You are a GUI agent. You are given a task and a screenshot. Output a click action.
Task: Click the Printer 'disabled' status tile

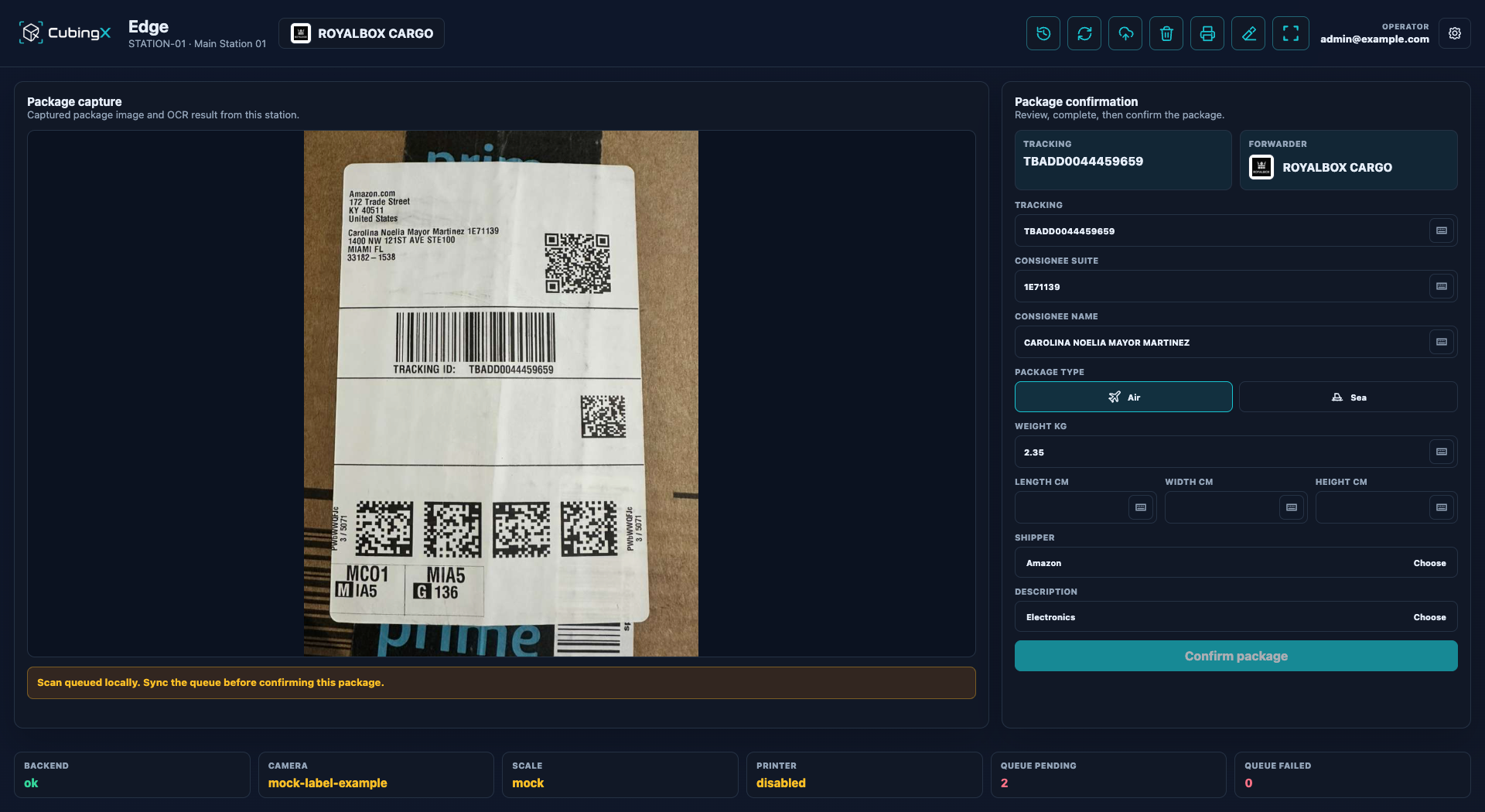tap(864, 775)
